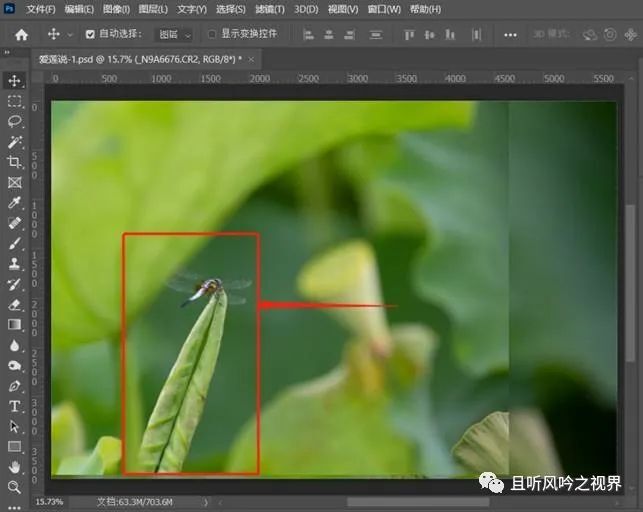Click the 15.73% zoom level field
The image size is (643, 512).
(x=49, y=501)
